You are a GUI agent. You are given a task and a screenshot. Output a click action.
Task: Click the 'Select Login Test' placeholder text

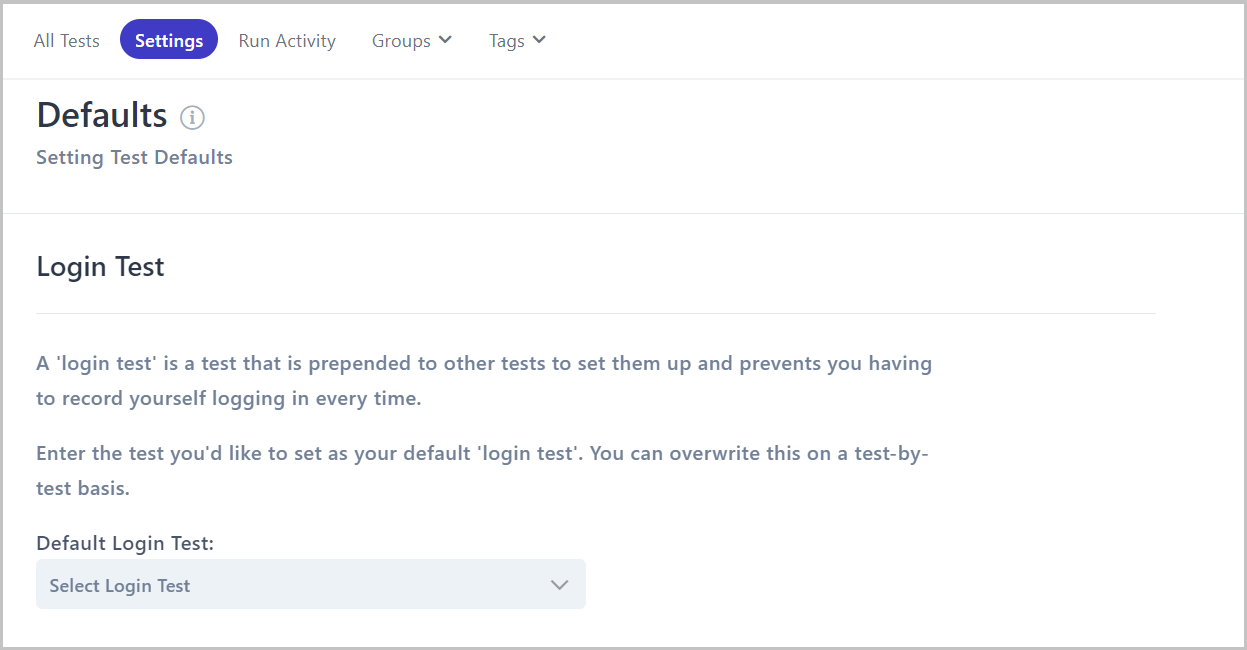click(x=120, y=586)
